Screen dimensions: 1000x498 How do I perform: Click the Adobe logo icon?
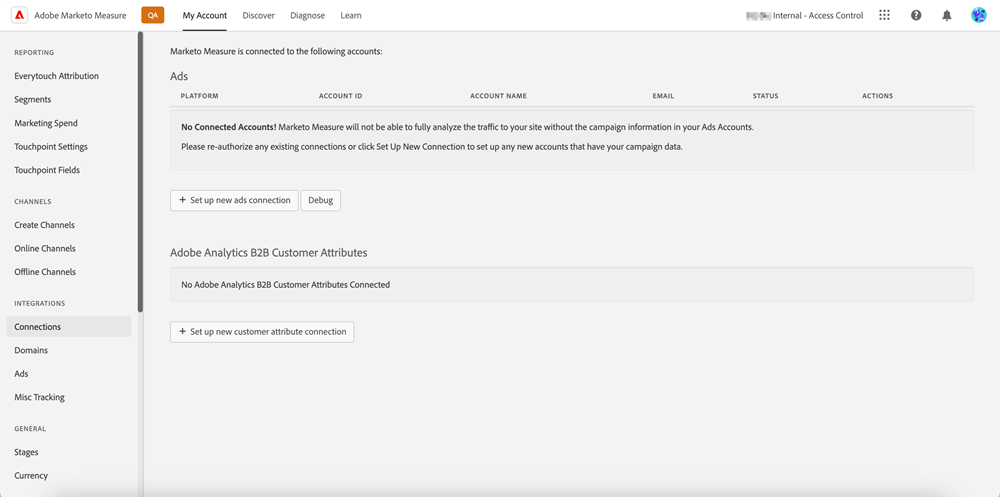(19, 15)
